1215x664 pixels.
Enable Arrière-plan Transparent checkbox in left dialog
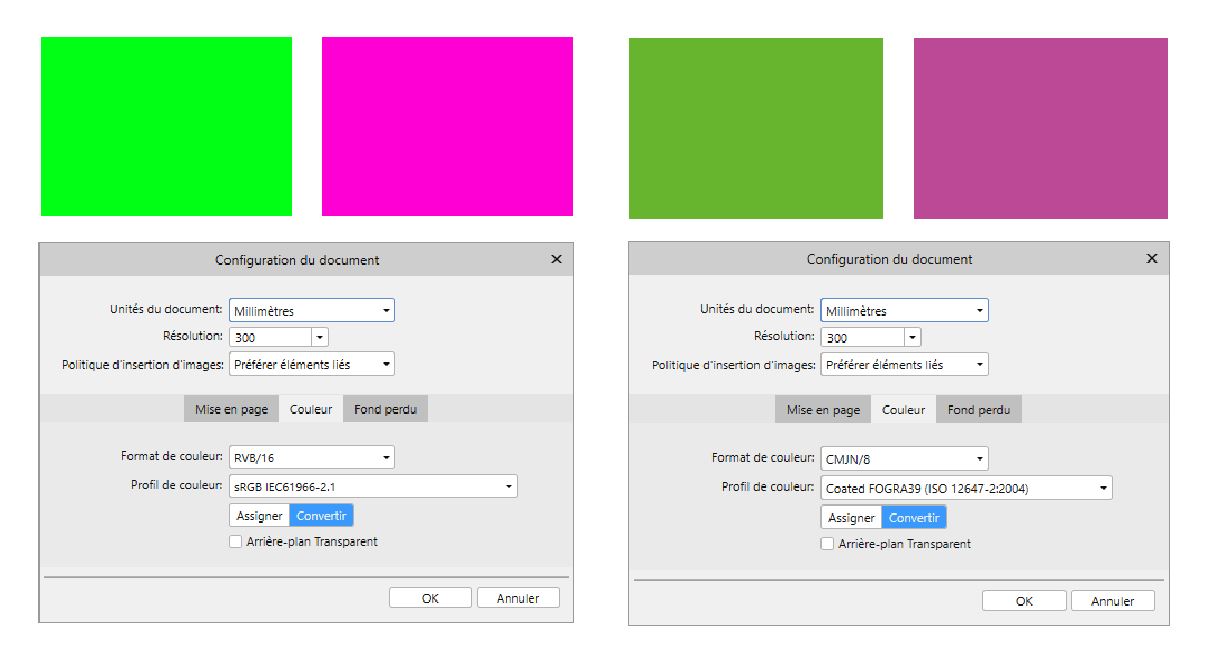[236, 541]
